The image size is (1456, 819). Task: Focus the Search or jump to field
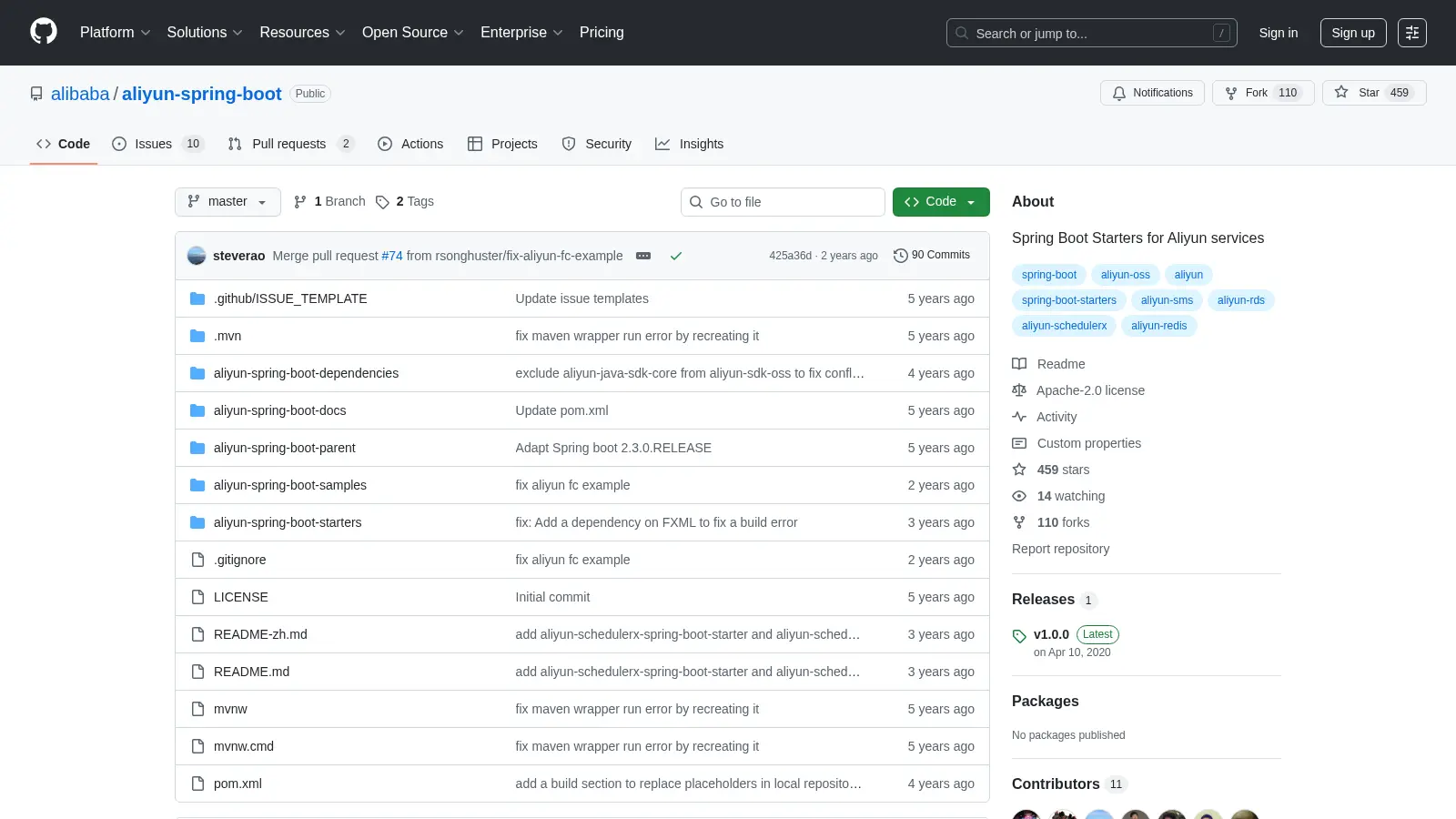[1092, 33]
